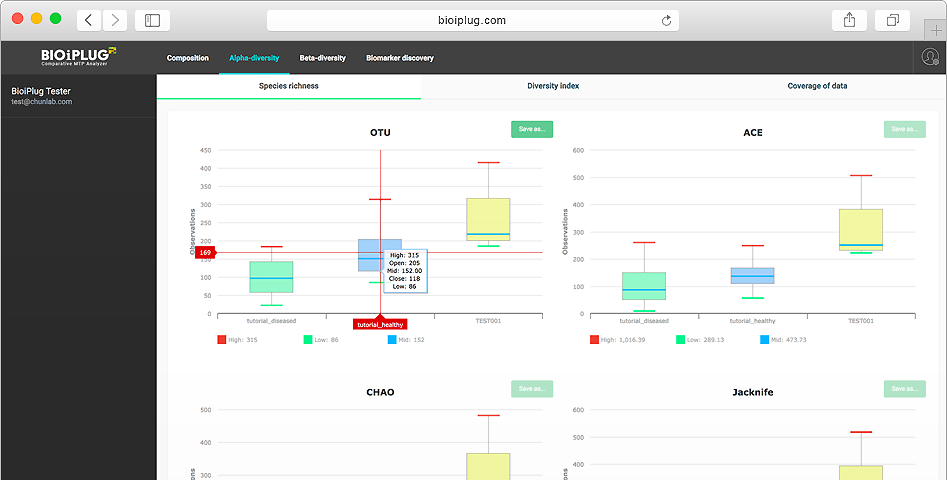Click the TEST001 axis label in ACE chart
Image resolution: width=947 pixels, height=480 pixels.
point(861,321)
